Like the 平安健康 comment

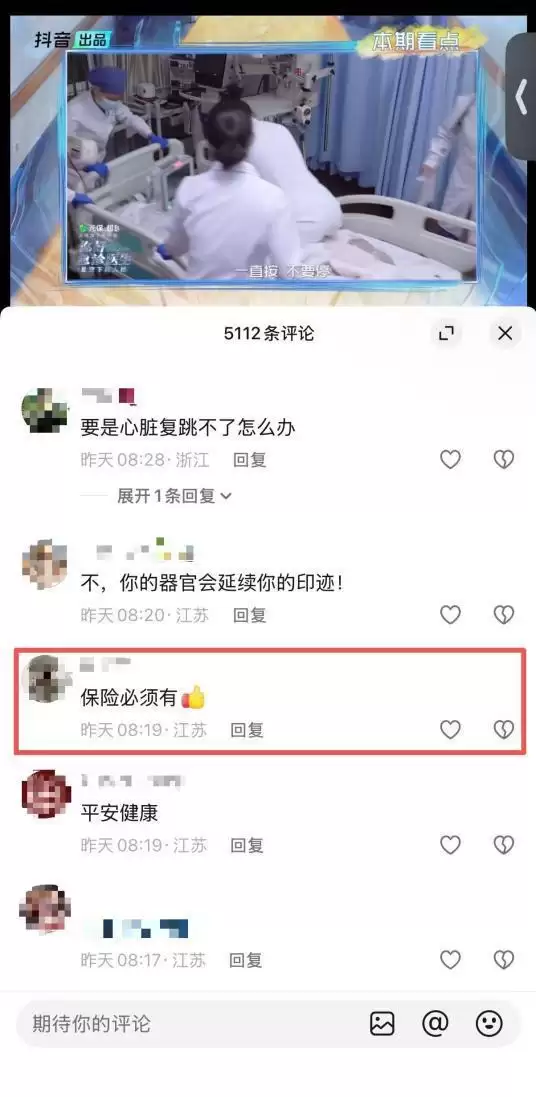[x=450, y=844]
